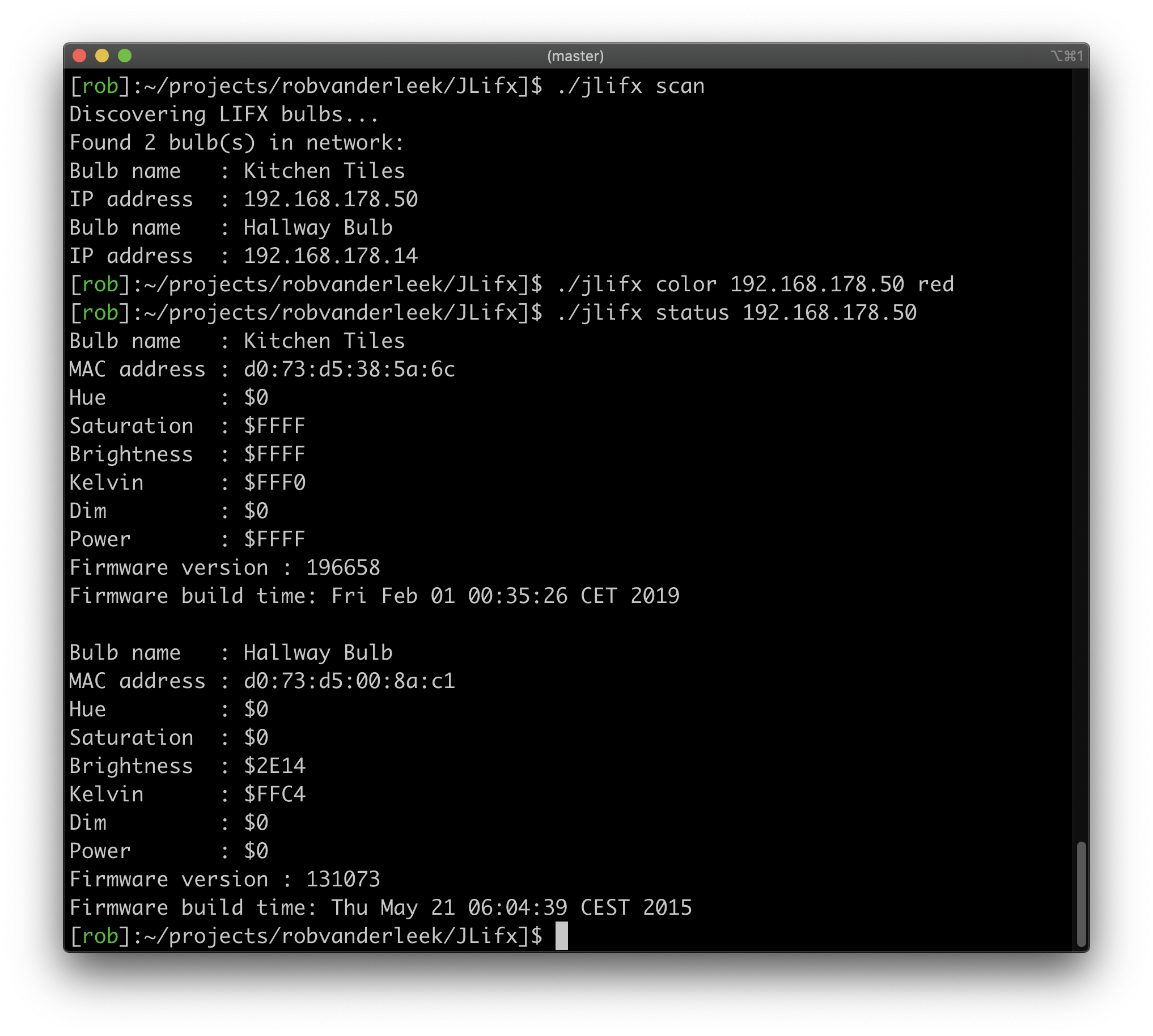
Task: Click the word 'red' in color command
Action: click(x=935, y=285)
